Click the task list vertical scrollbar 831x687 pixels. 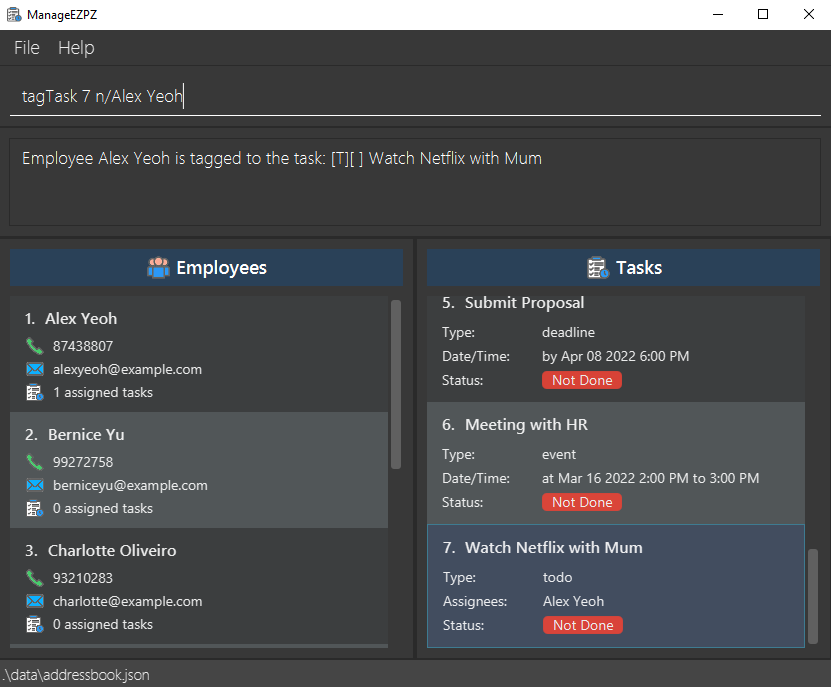tap(813, 596)
